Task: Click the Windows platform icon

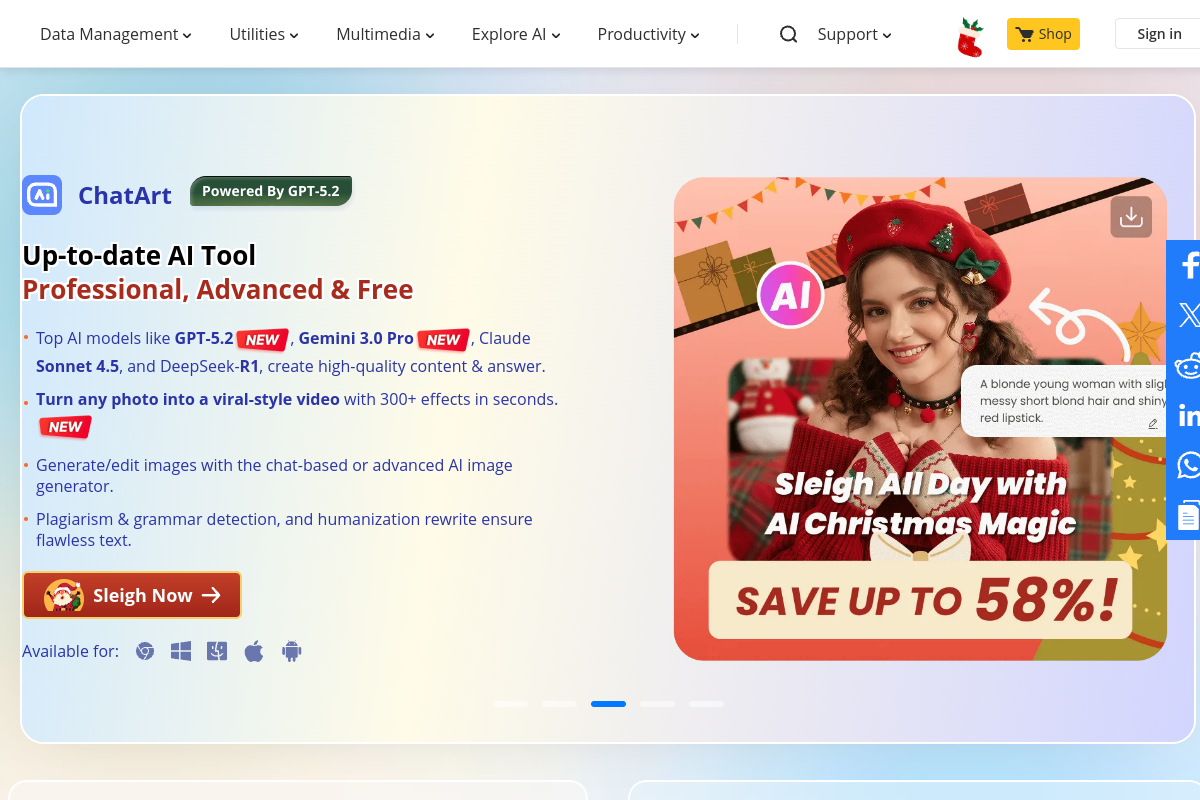Action: pos(181,652)
